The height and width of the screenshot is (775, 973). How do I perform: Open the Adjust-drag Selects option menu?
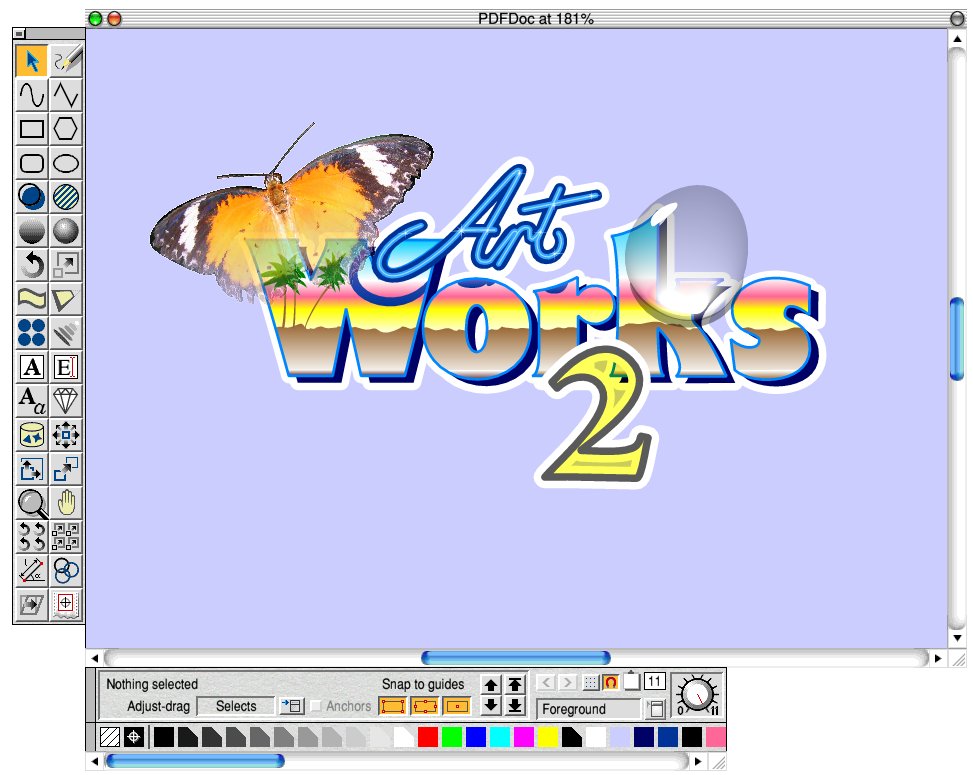(291, 706)
